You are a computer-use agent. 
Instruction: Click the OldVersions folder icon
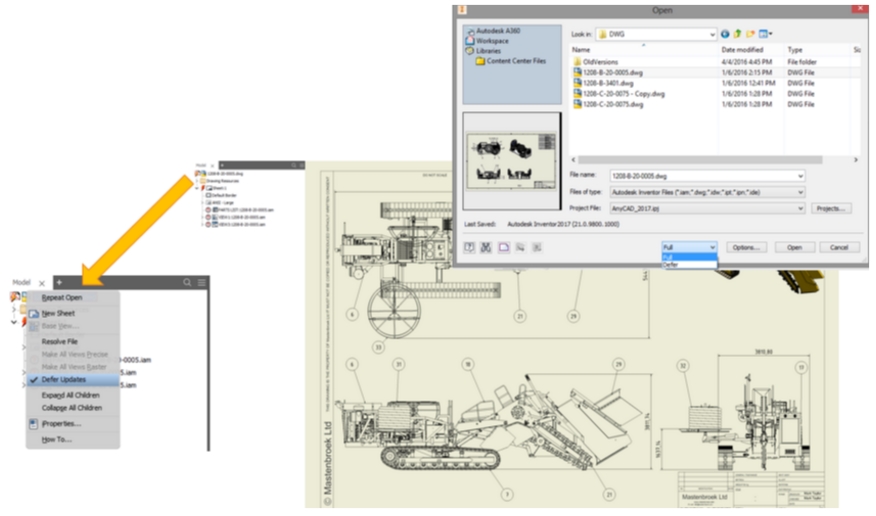[577, 62]
